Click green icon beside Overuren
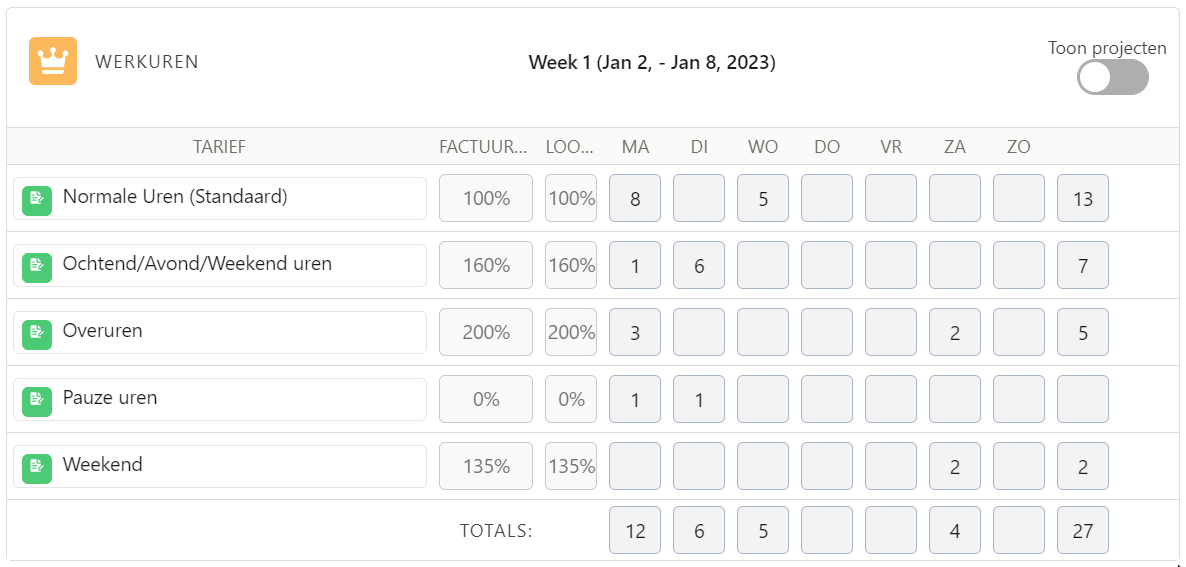This screenshot has height=567, width=1186. point(37,332)
